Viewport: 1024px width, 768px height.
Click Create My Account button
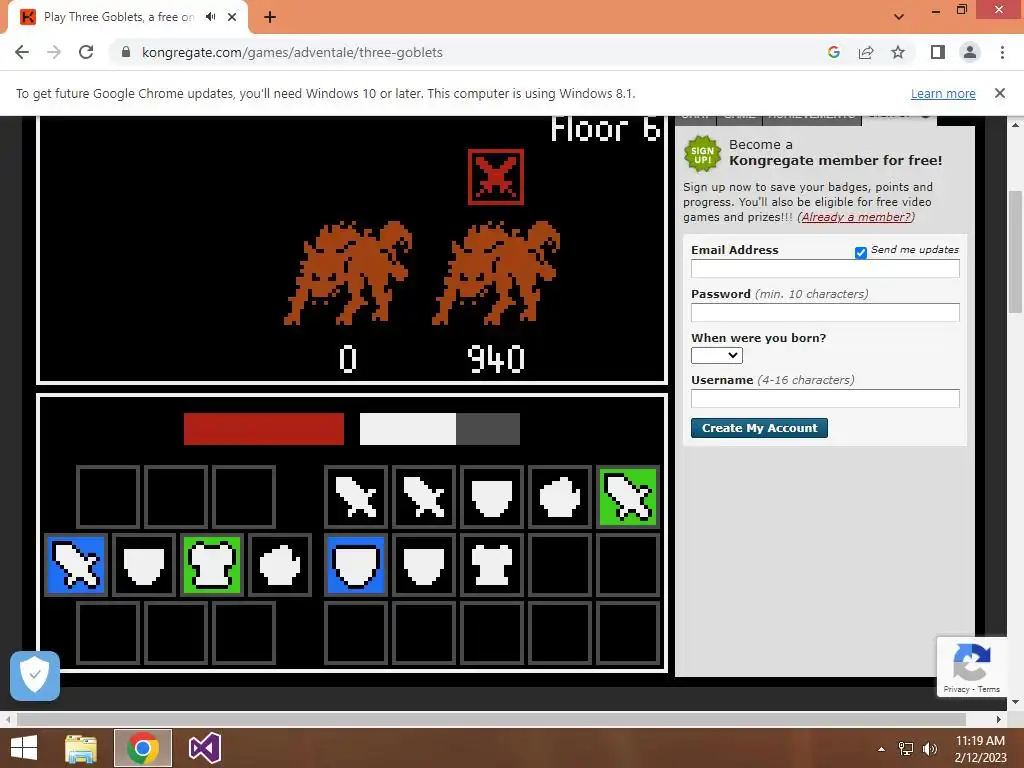(759, 428)
